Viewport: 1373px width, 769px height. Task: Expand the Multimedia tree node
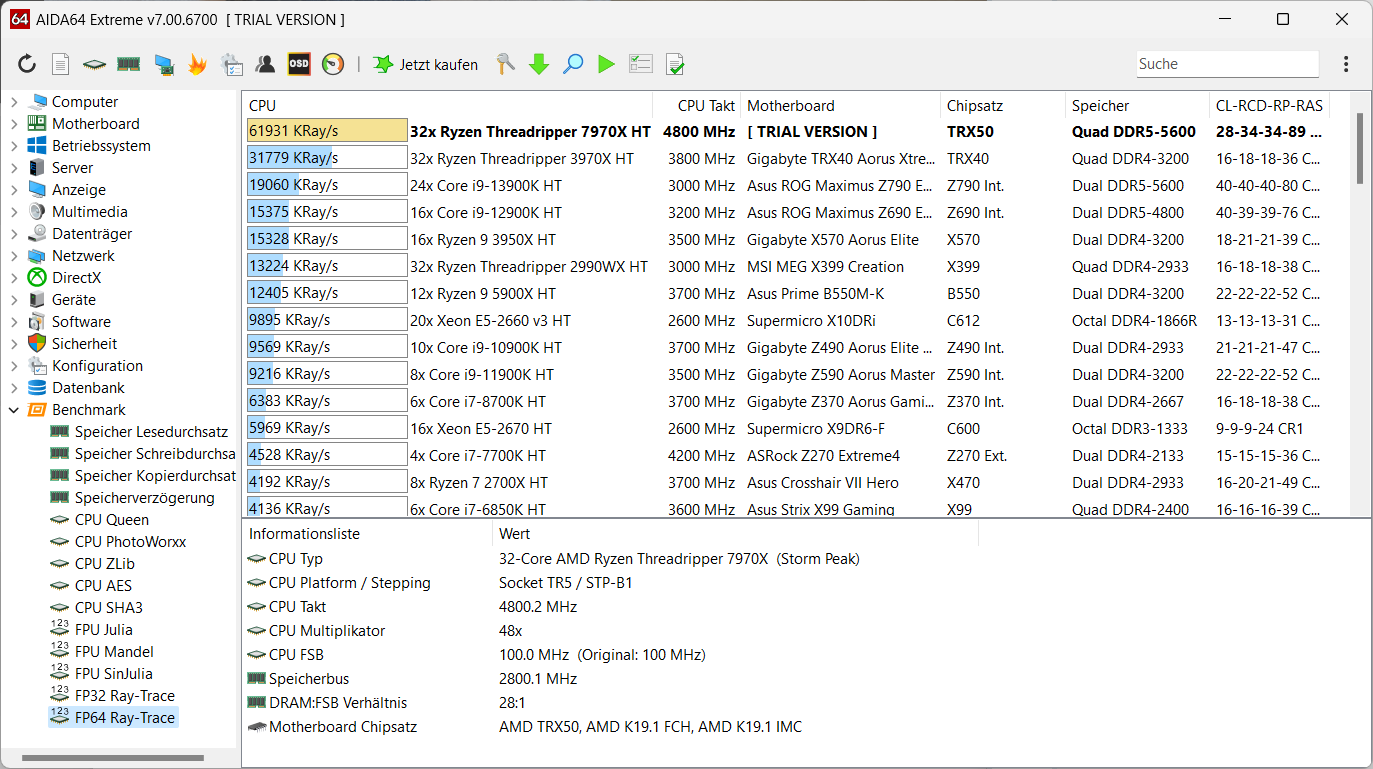coord(14,212)
